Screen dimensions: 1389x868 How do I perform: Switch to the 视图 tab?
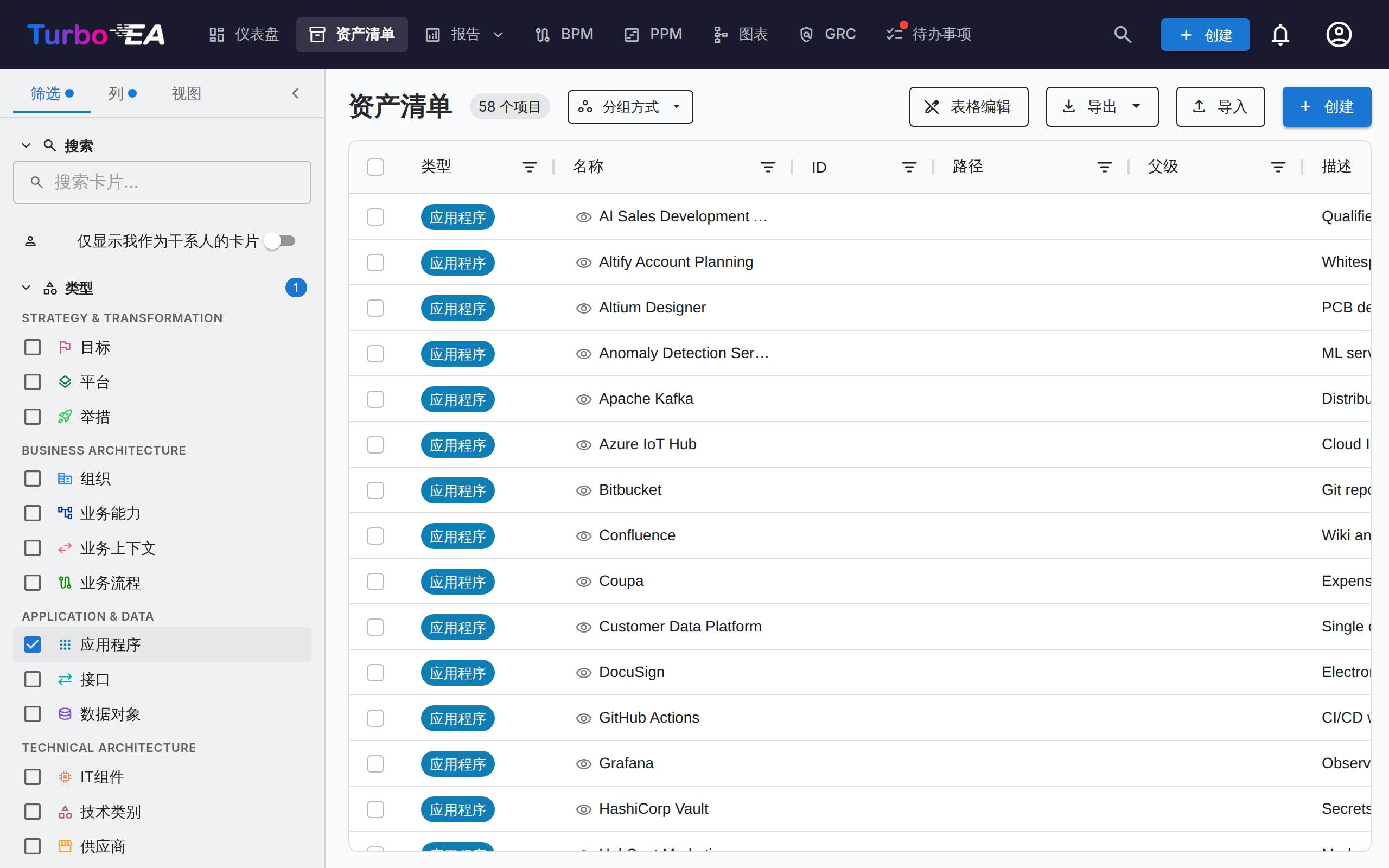point(187,93)
